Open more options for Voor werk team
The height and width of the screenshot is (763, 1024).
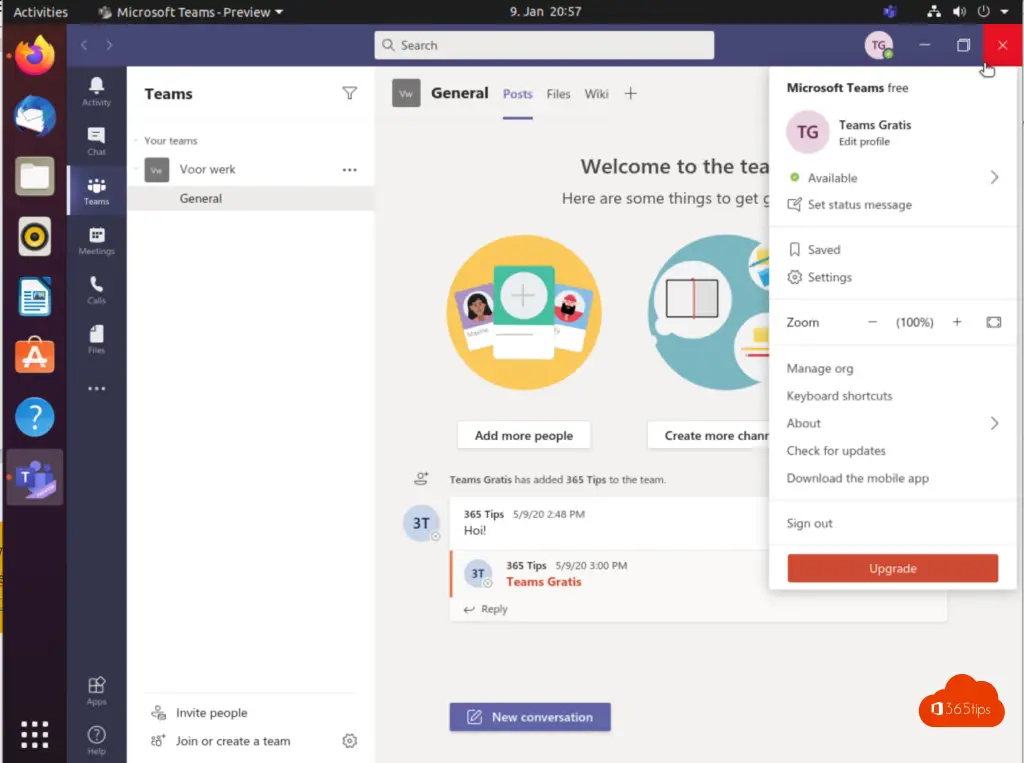coord(349,170)
